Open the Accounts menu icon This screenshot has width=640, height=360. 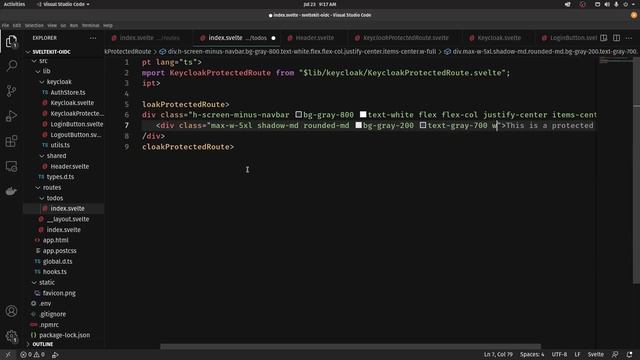[11, 311]
